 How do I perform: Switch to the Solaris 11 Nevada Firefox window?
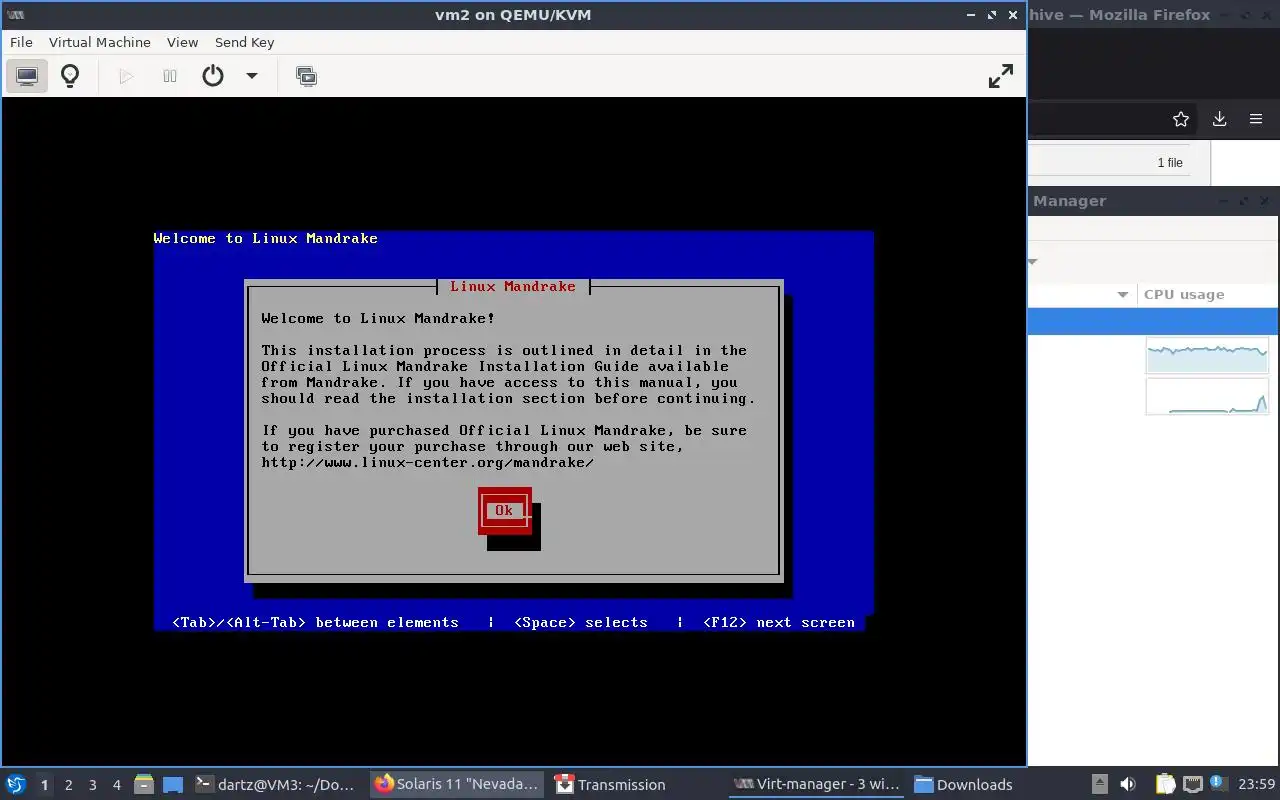click(x=457, y=784)
